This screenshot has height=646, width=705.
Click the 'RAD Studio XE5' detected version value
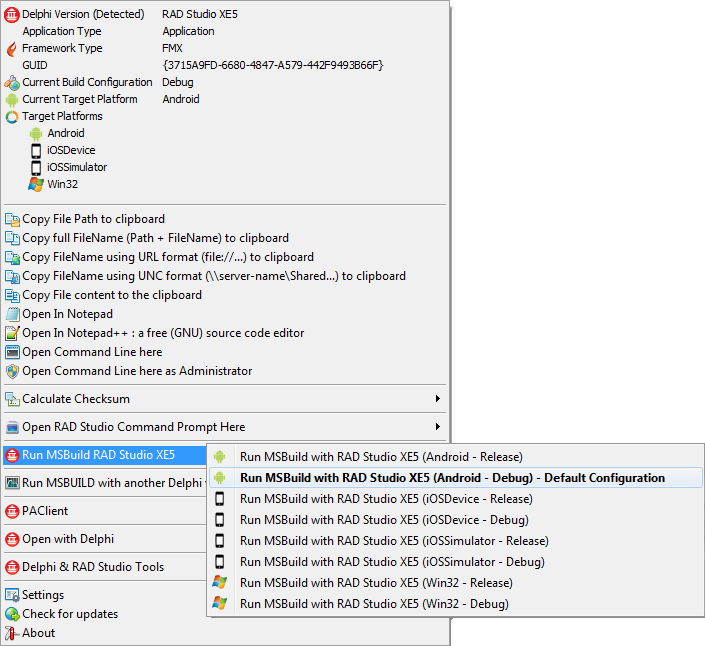coord(200,14)
